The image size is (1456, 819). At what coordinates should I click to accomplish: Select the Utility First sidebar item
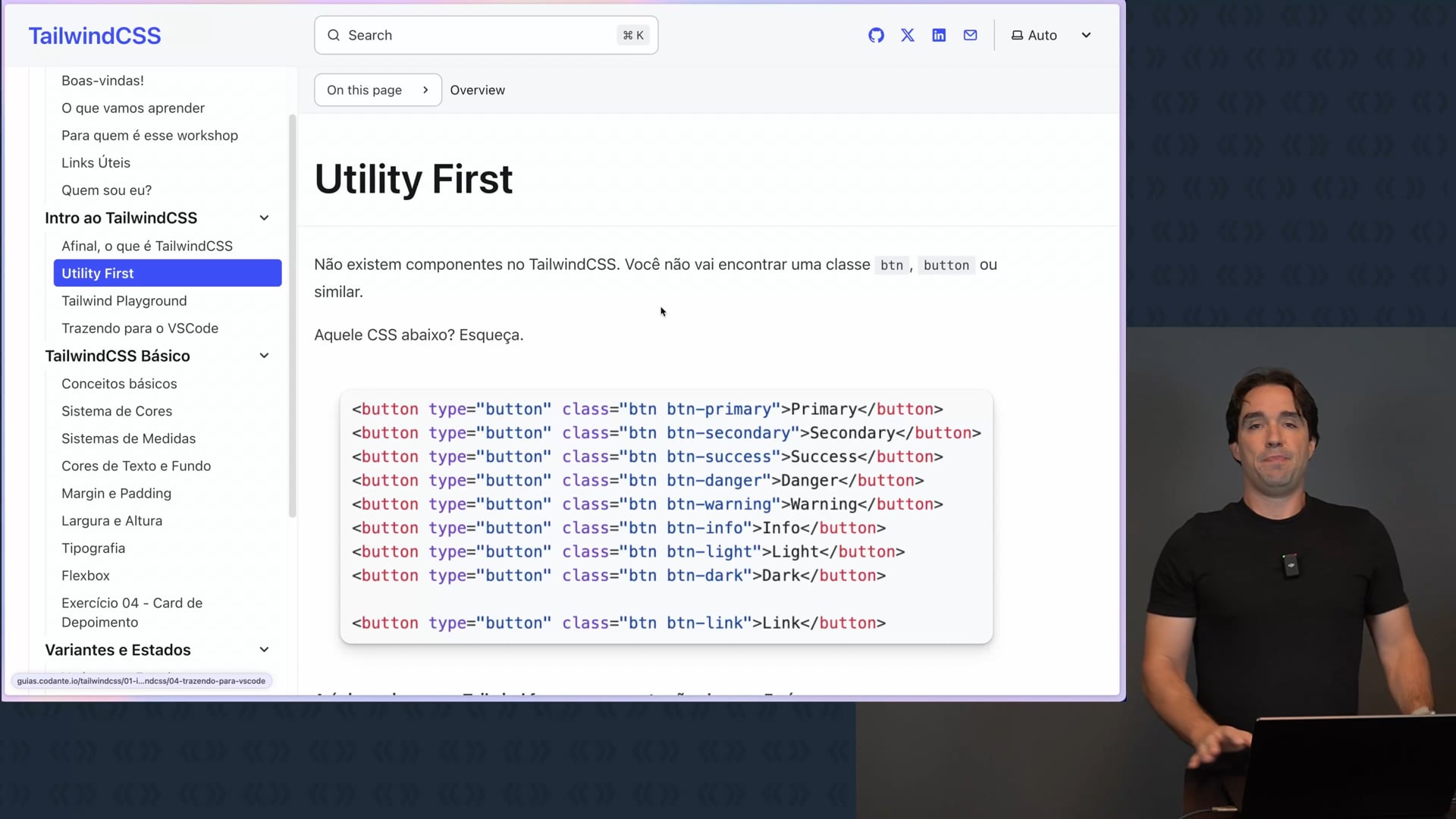168,273
